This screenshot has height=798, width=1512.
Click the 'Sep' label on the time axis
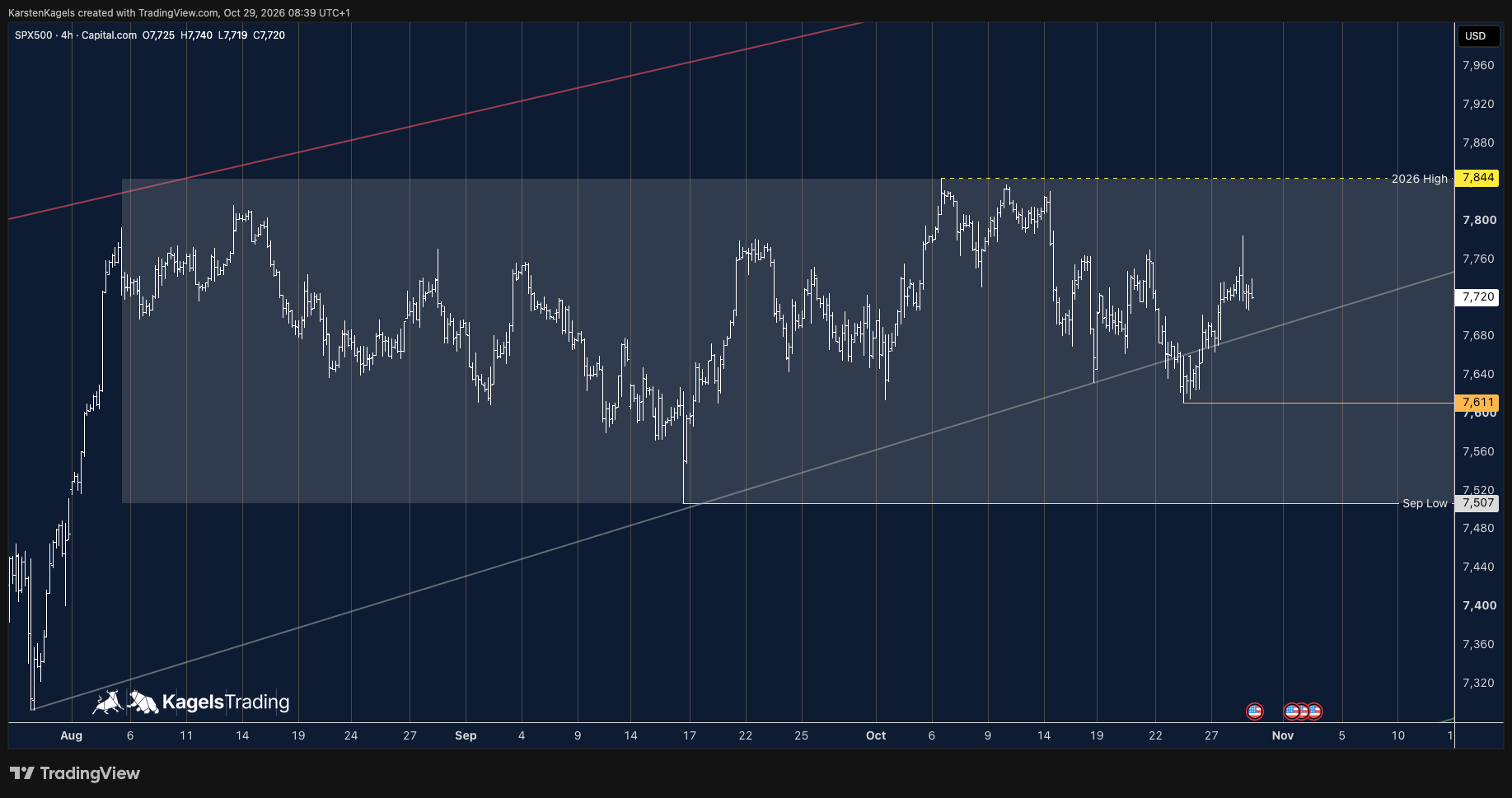click(466, 735)
